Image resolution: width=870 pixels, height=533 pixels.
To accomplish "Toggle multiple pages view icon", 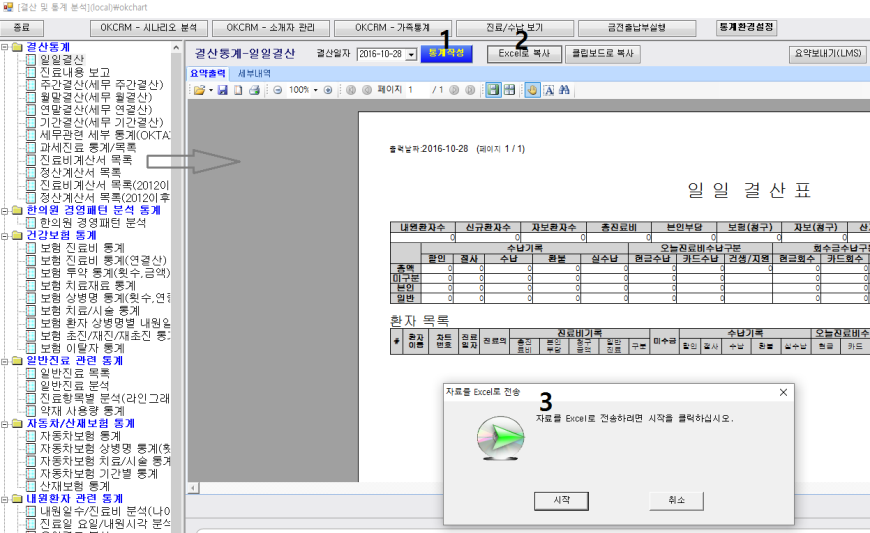I will point(509,90).
